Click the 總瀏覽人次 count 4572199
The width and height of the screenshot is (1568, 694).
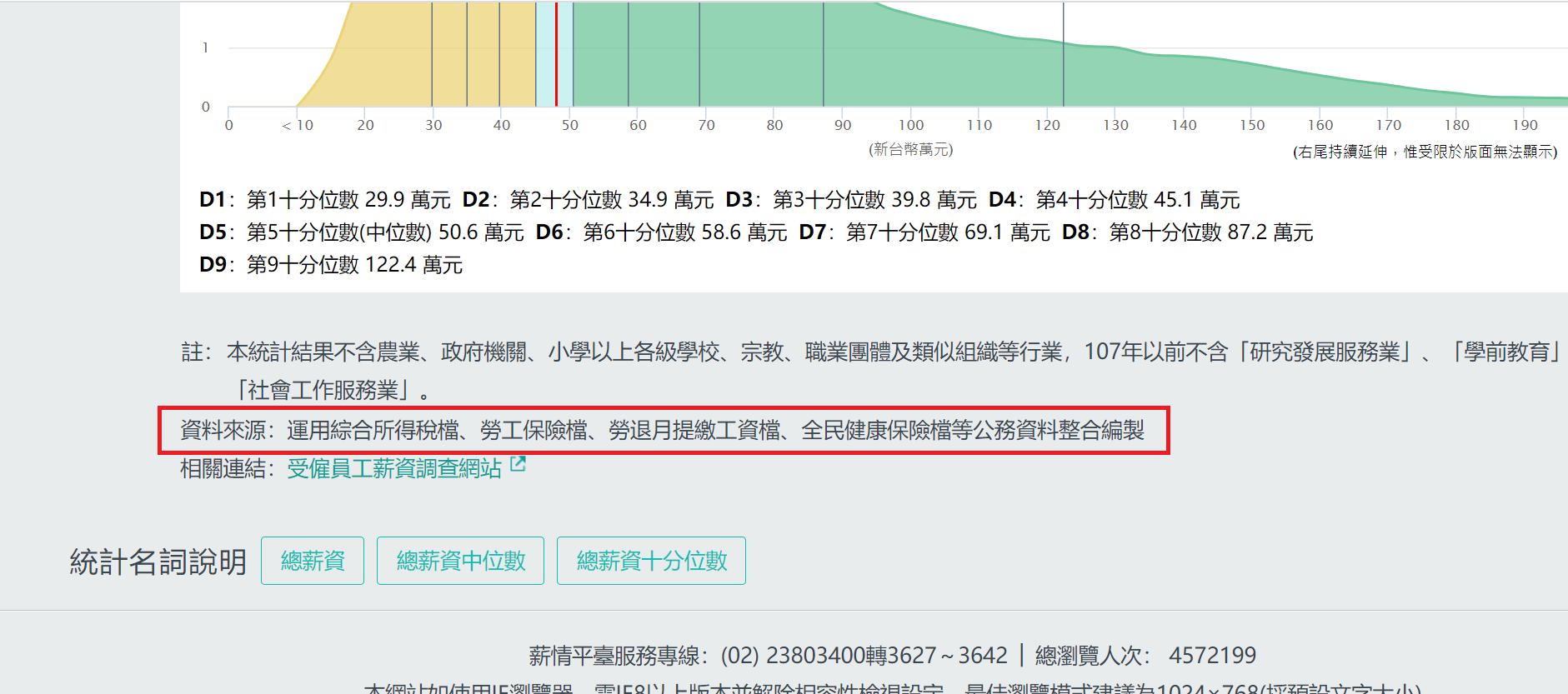pos(1212,656)
